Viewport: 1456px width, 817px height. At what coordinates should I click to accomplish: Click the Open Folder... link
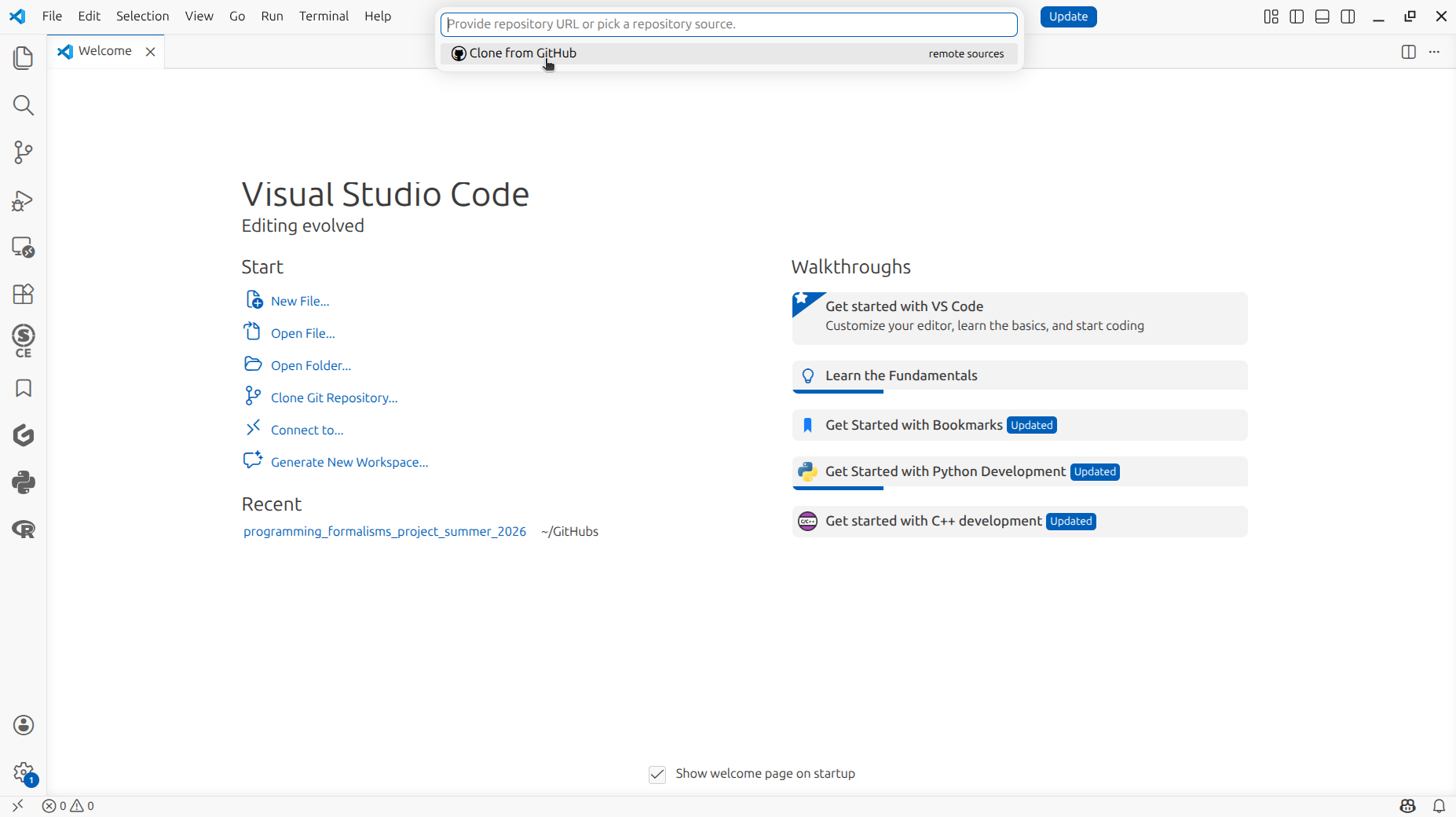[x=311, y=365]
